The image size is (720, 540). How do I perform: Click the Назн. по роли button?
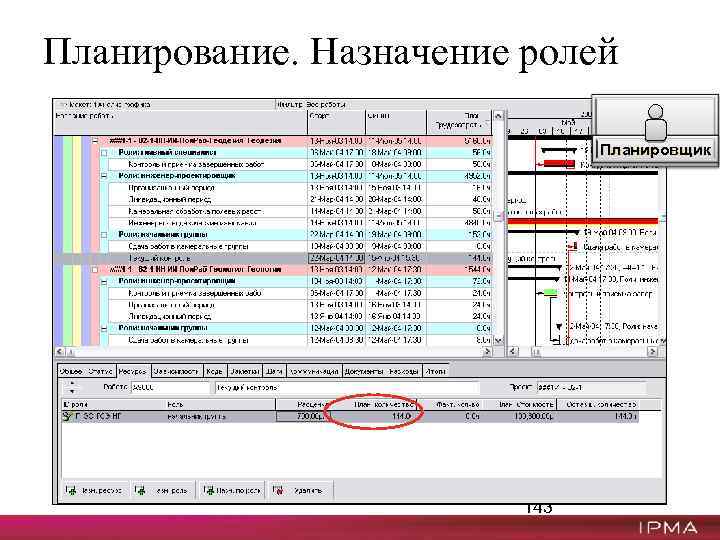click(232, 490)
